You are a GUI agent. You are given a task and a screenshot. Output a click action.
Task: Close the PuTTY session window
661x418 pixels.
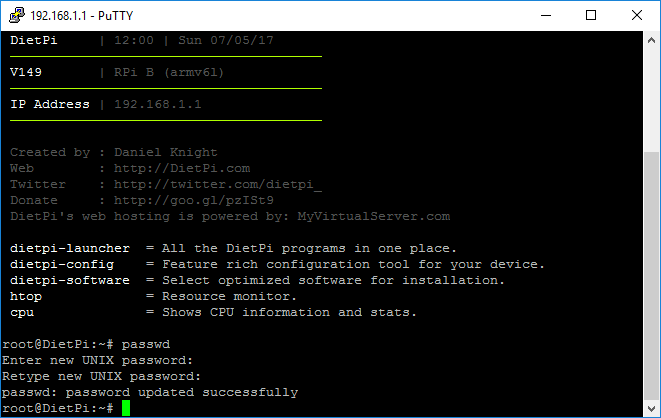[637, 16]
